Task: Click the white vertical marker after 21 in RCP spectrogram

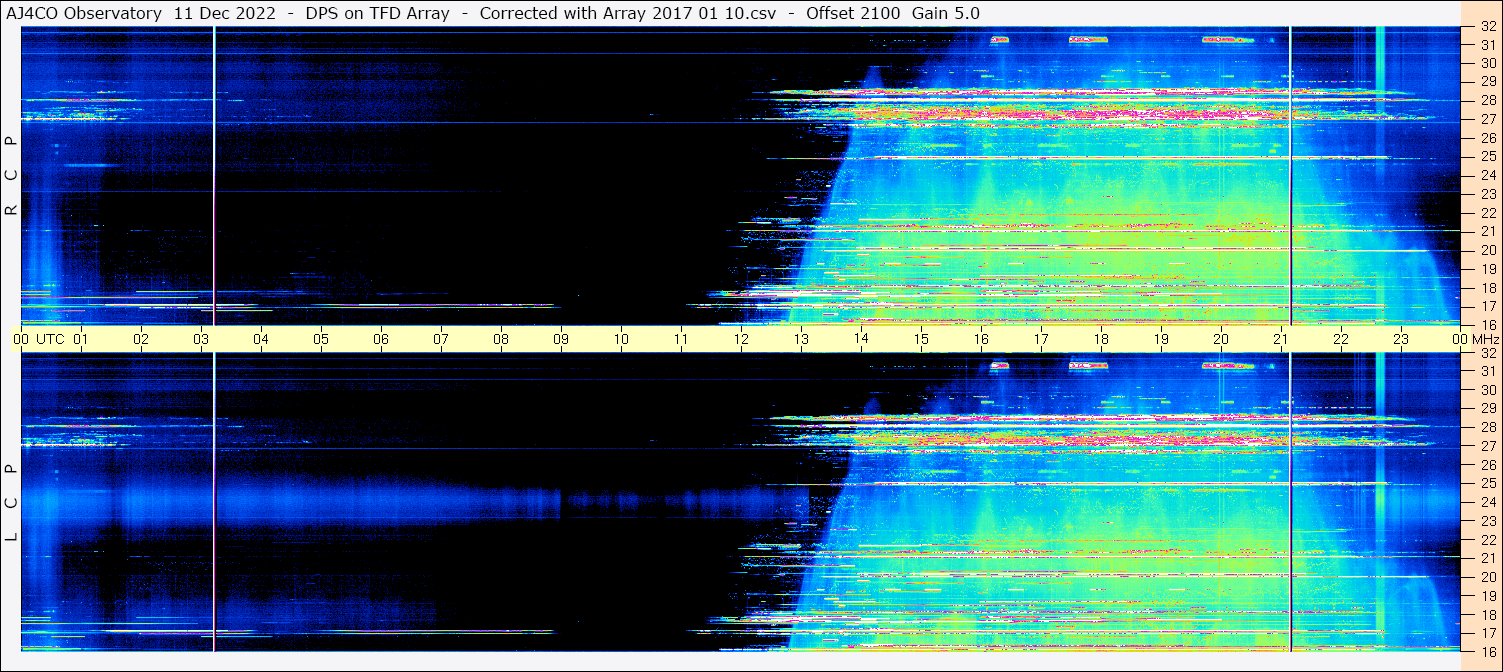Action: (1291, 176)
